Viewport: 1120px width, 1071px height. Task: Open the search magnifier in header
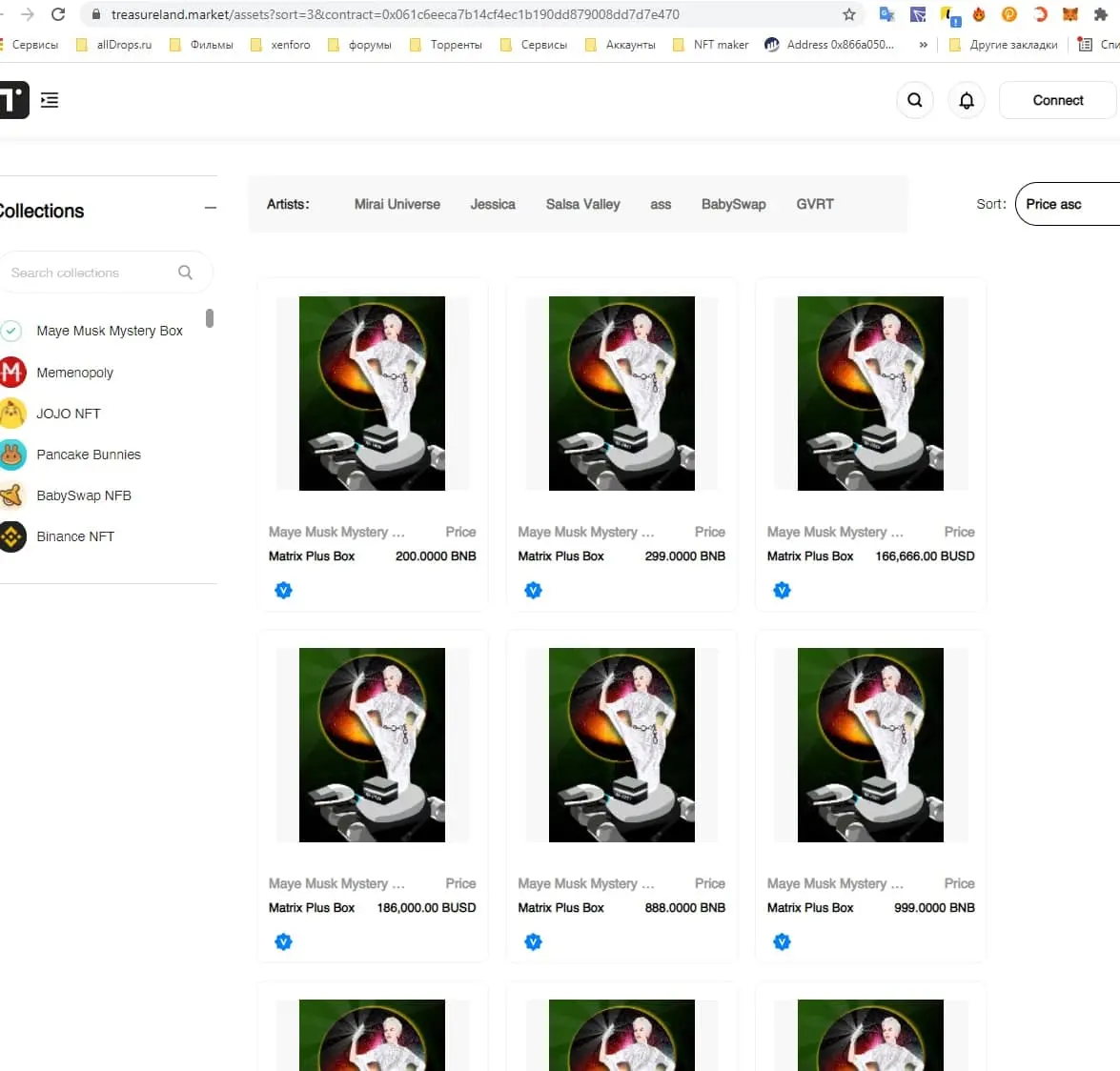point(914,100)
